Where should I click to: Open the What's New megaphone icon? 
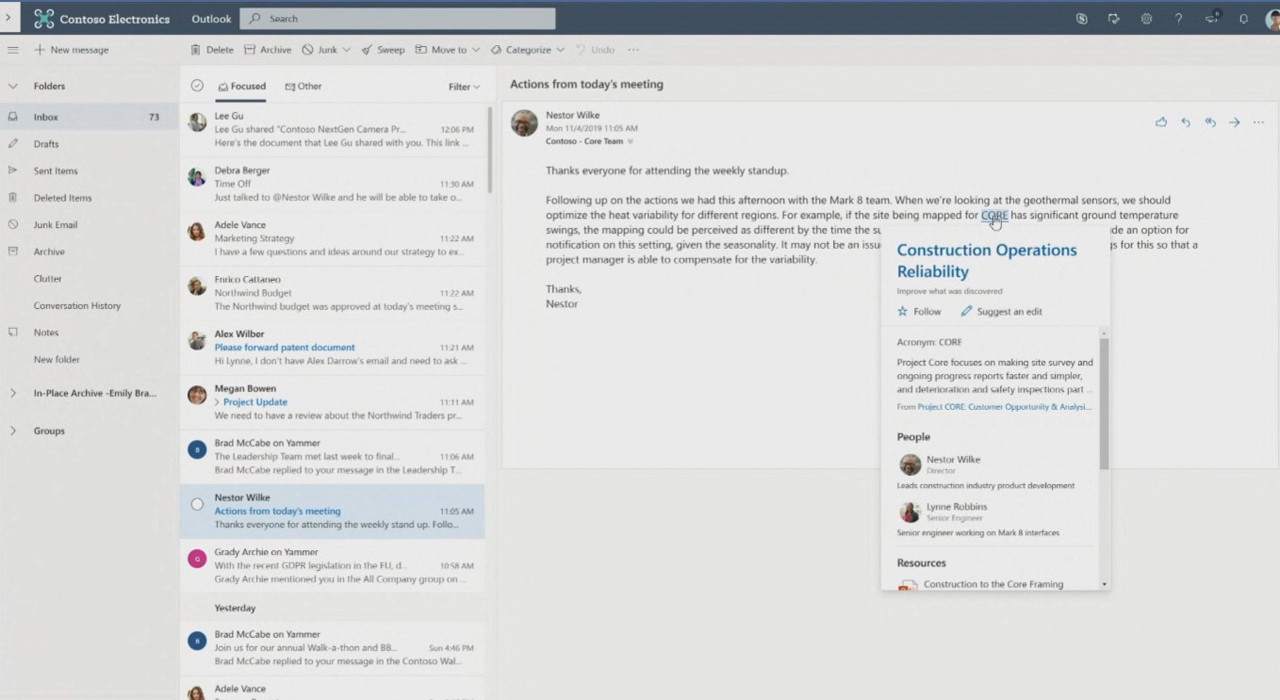[x=1212, y=18]
